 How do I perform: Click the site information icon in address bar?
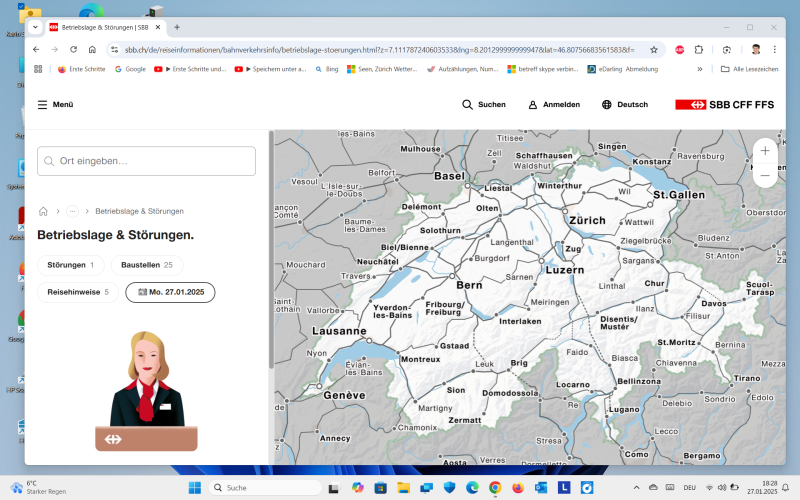pyautogui.click(x=115, y=49)
